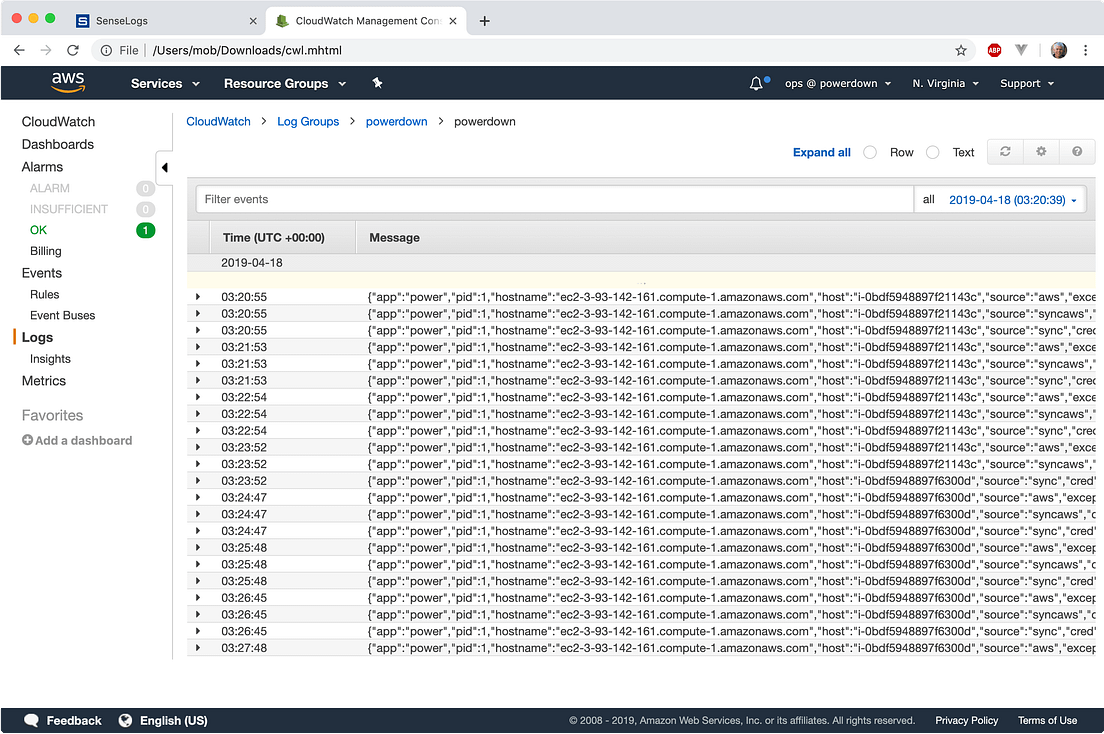Viewport: 1104px width, 734px height.
Task: Open the notifications bell icon
Action: (x=756, y=84)
